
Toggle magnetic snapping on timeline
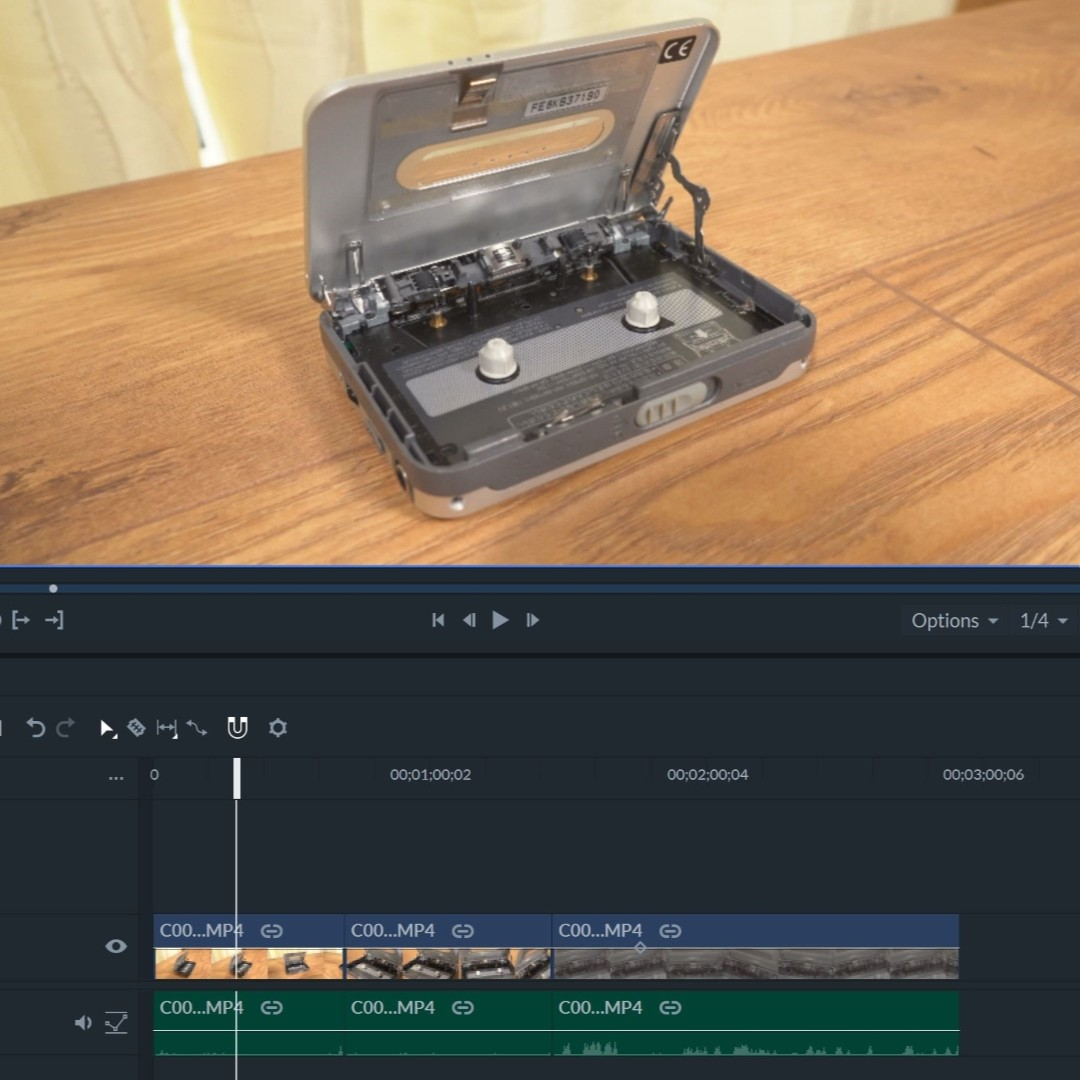pos(237,728)
